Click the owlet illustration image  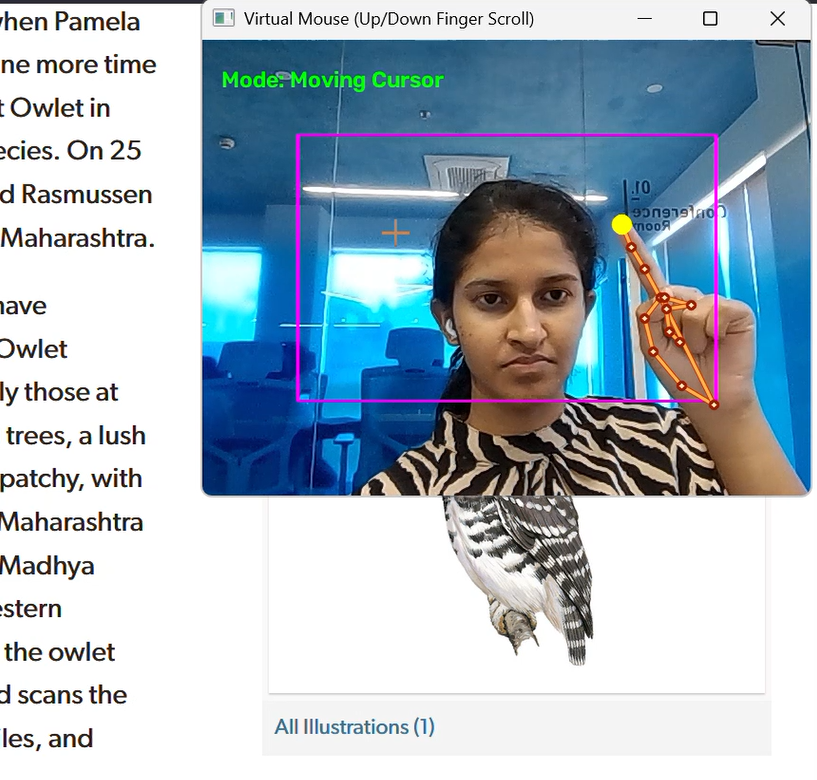pyautogui.click(x=519, y=580)
